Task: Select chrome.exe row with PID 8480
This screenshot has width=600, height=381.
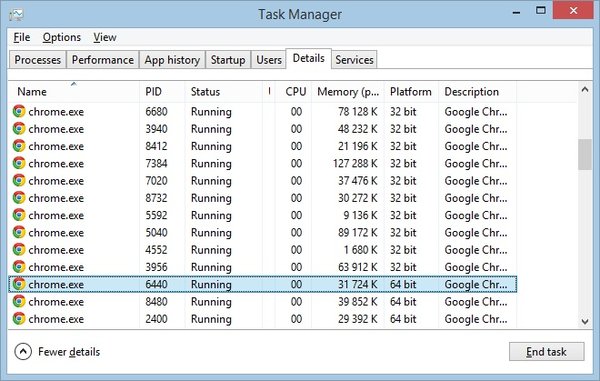Action: [x=262, y=302]
